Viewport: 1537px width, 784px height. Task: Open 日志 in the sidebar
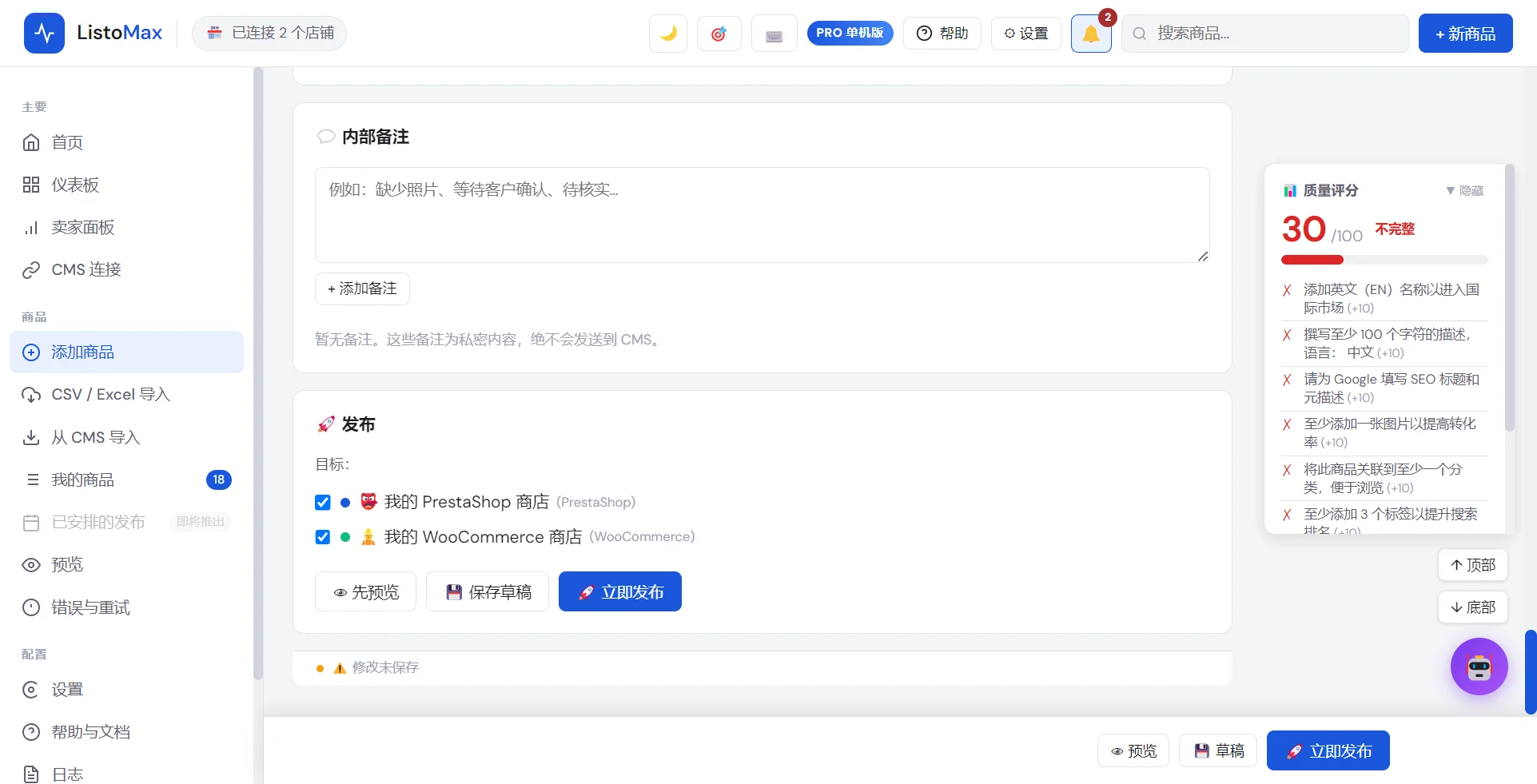(x=126, y=774)
